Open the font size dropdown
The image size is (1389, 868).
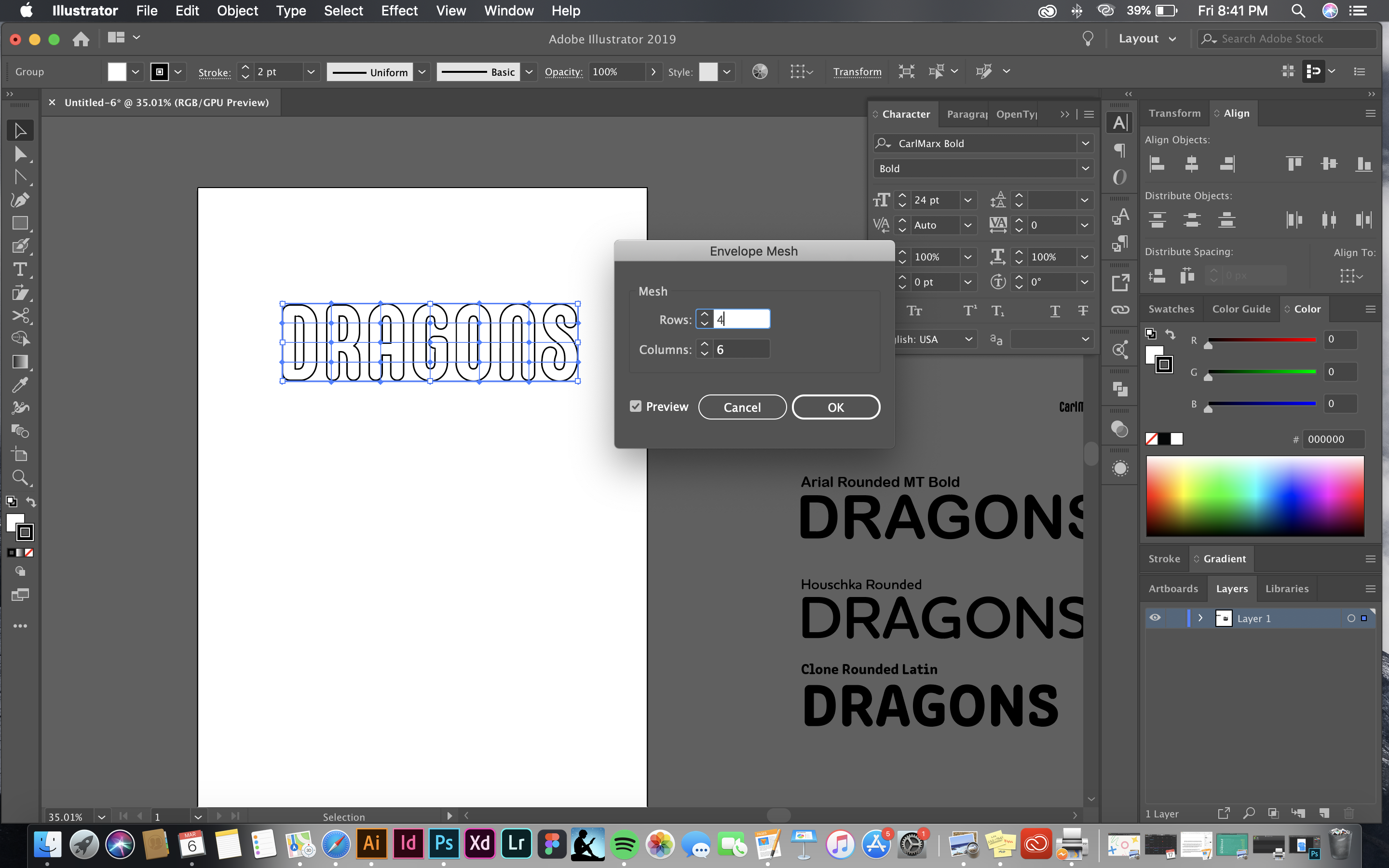[x=967, y=200]
